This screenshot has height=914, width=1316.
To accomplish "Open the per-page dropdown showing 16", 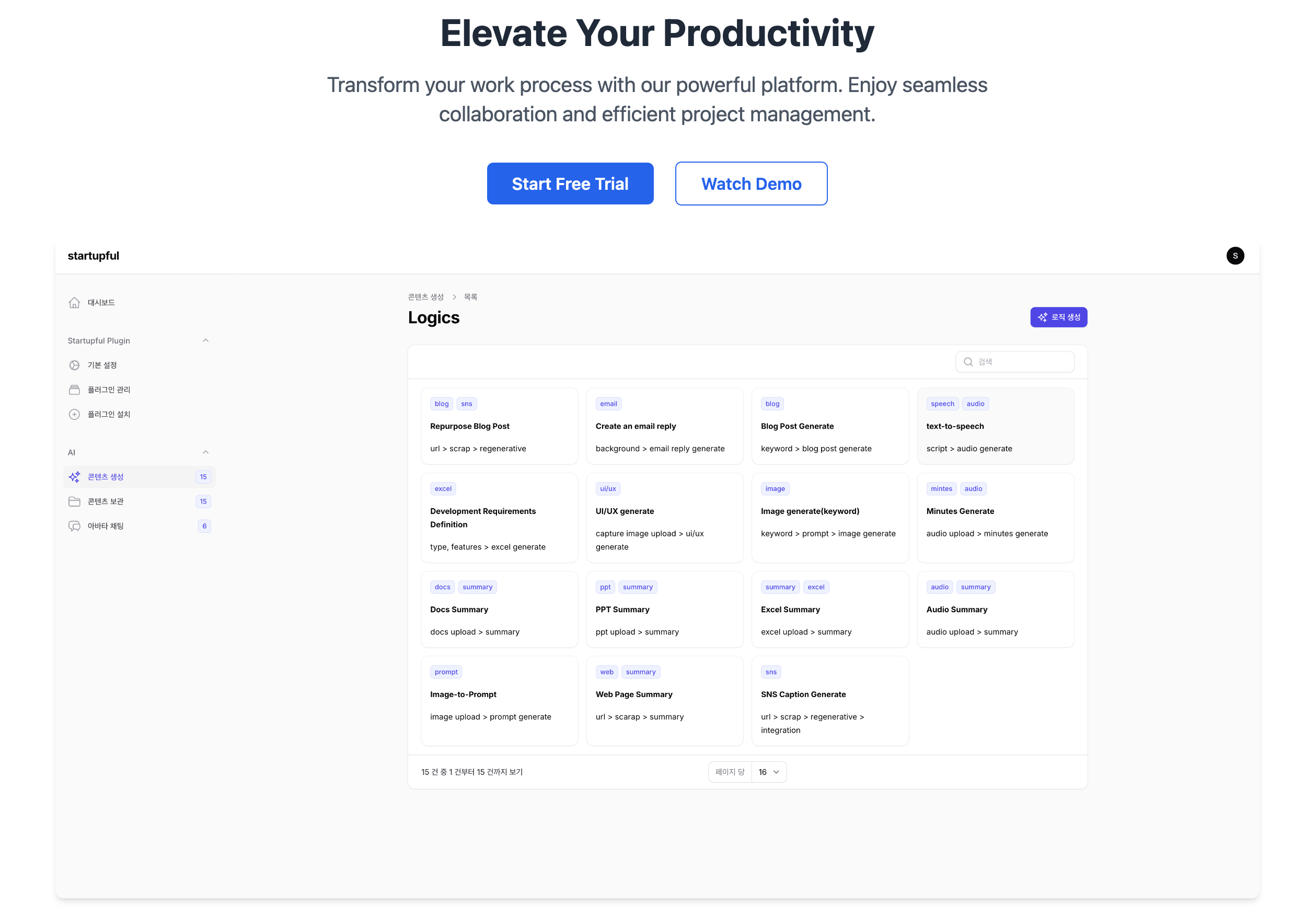I will click(769, 772).
